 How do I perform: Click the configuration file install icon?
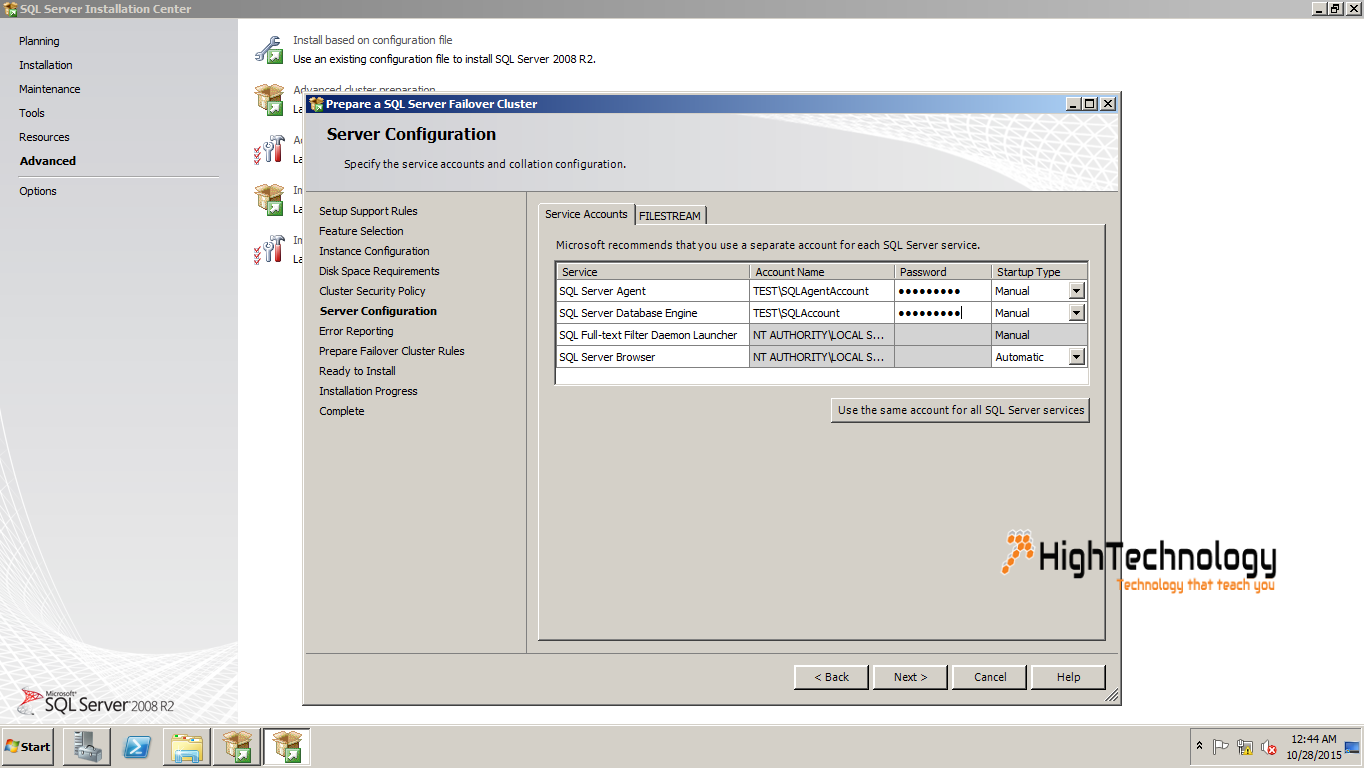pos(269,49)
